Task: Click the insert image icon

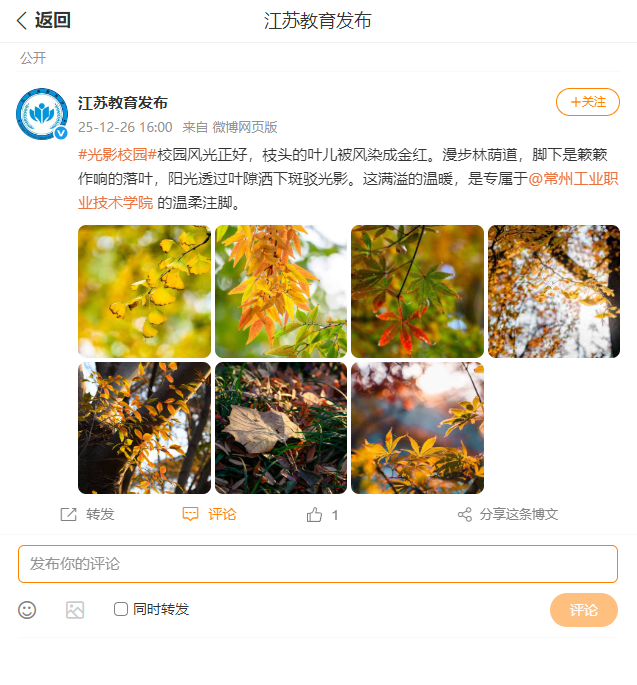Action: coord(75,610)
